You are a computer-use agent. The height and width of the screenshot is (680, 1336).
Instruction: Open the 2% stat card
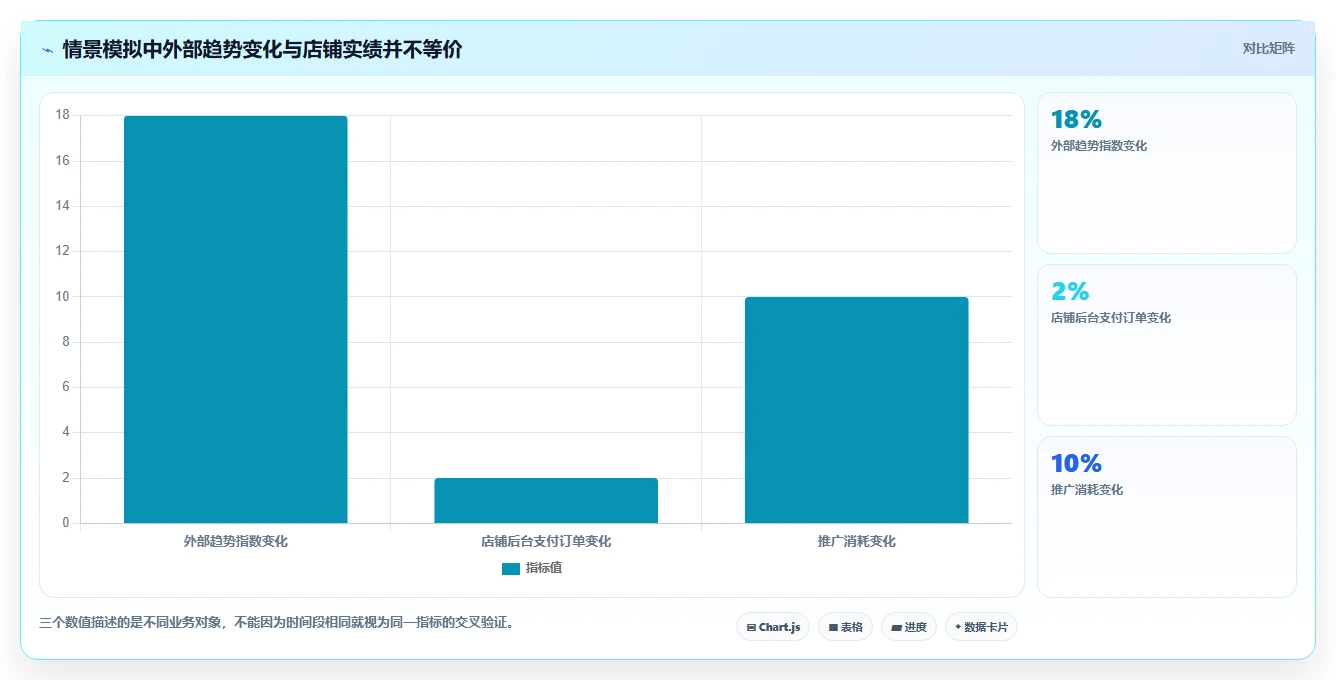[1167, 345]
